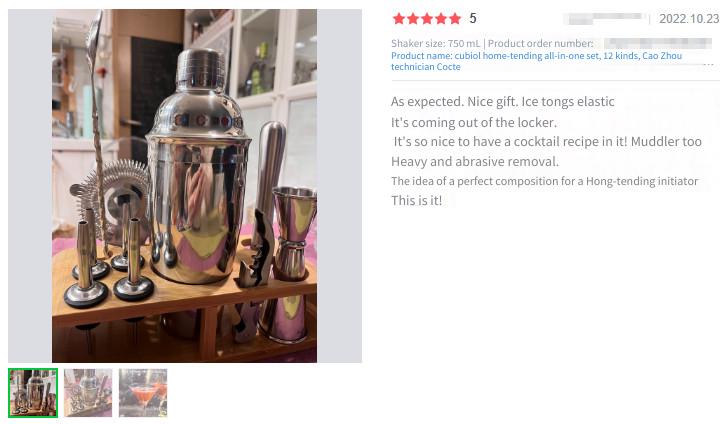Click the review date 2022.10.23
Viewport: 728px width, 424px height.
[x=689, y=19]
